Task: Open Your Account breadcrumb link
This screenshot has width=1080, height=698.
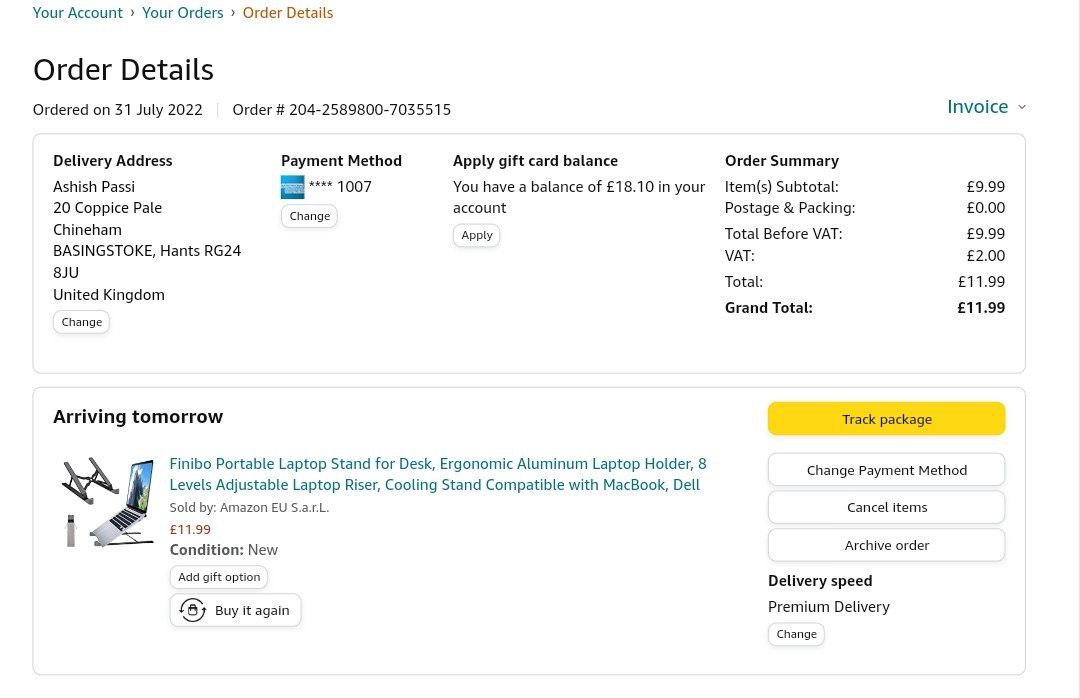Action: [x=78, y=13]
